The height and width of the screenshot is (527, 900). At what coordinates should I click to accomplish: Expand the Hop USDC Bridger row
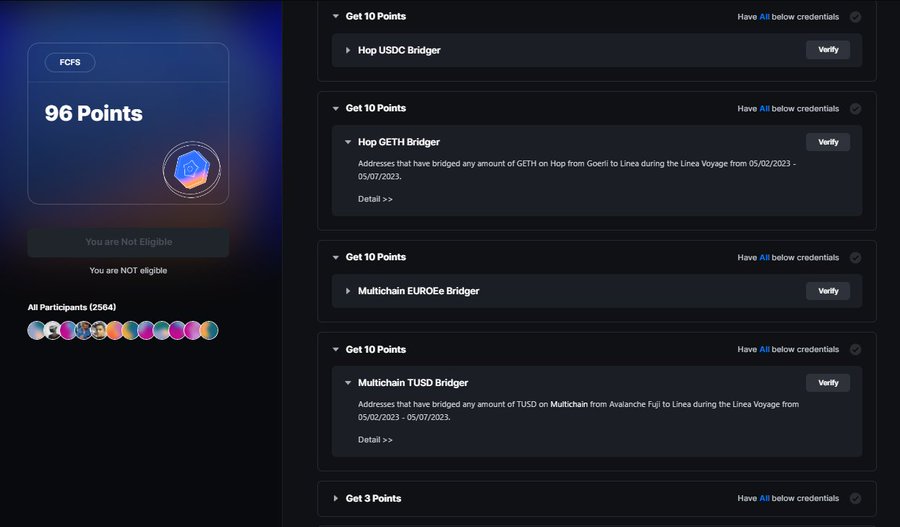click(348, 50)
